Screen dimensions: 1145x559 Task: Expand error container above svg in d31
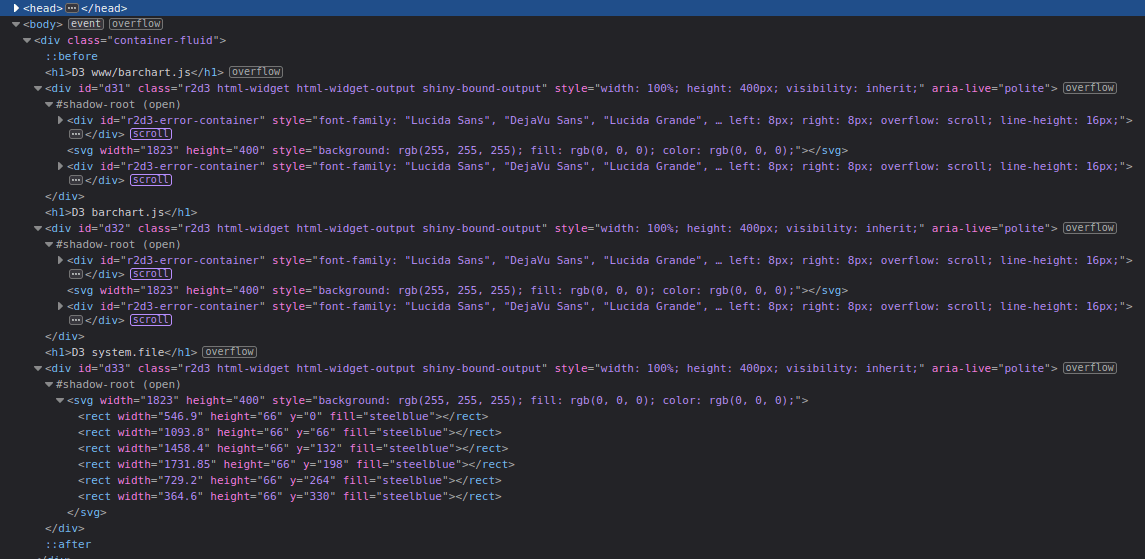[61, 120]
